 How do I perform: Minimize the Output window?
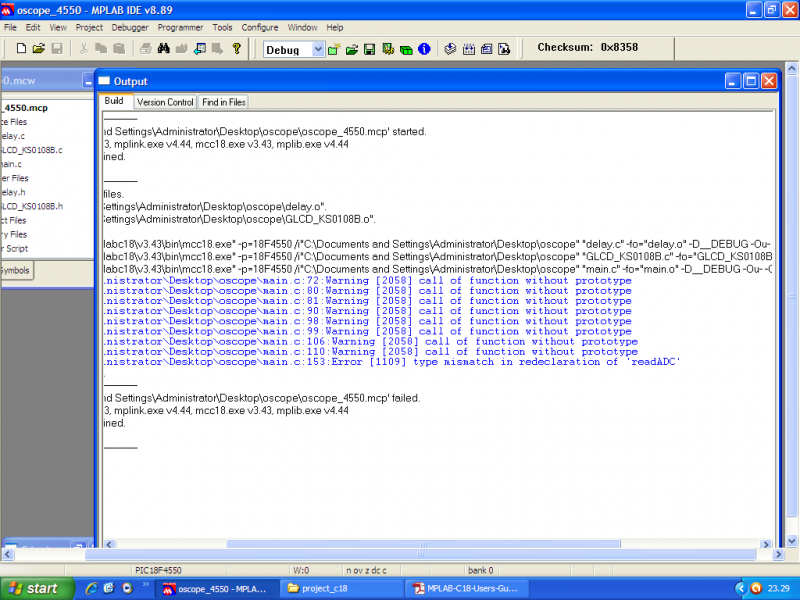733,81
